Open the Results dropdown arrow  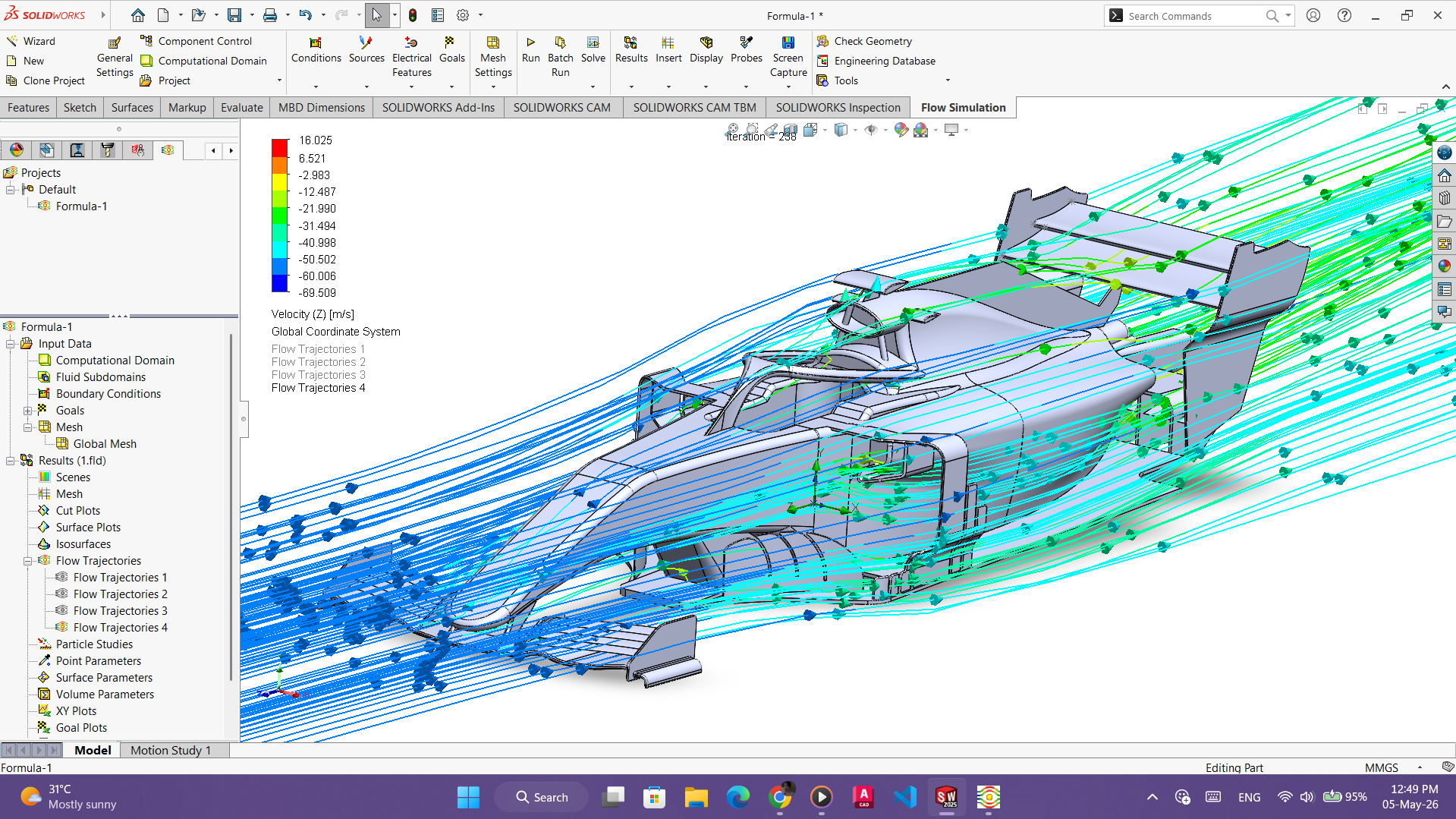(631, 86)
